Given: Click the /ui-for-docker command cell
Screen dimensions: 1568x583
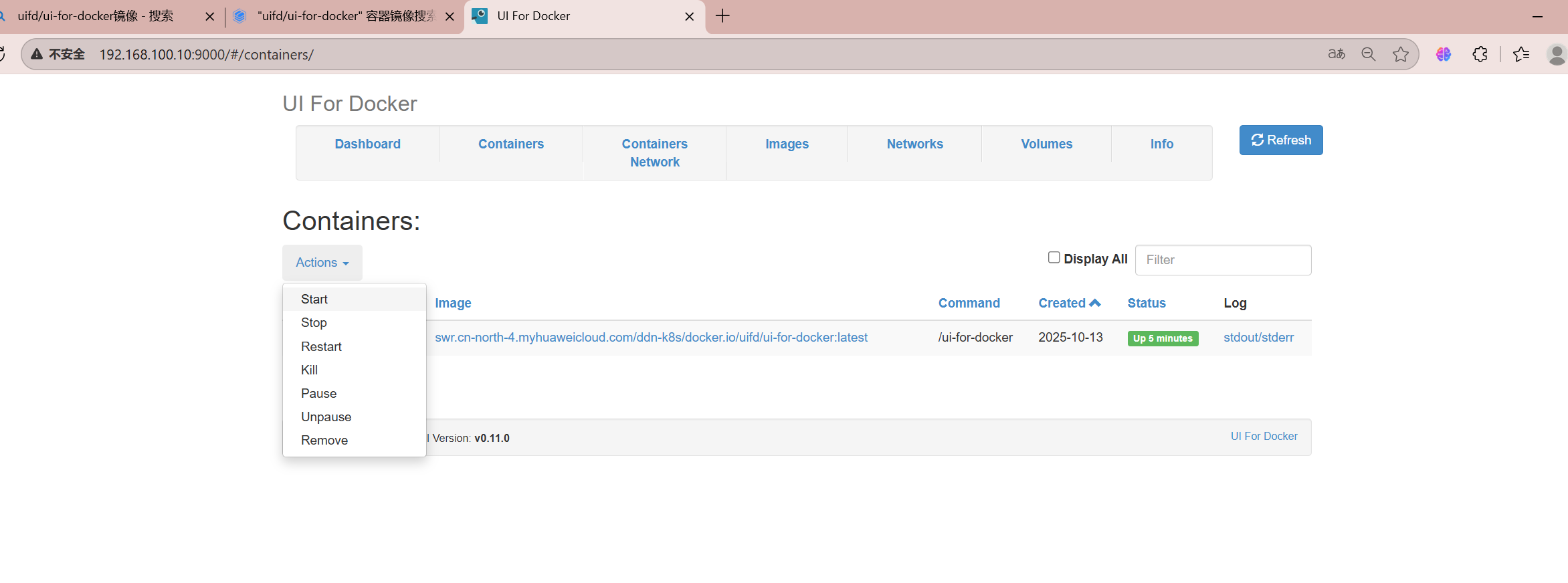Looking at the screenshot, I should tap(975, 337).
